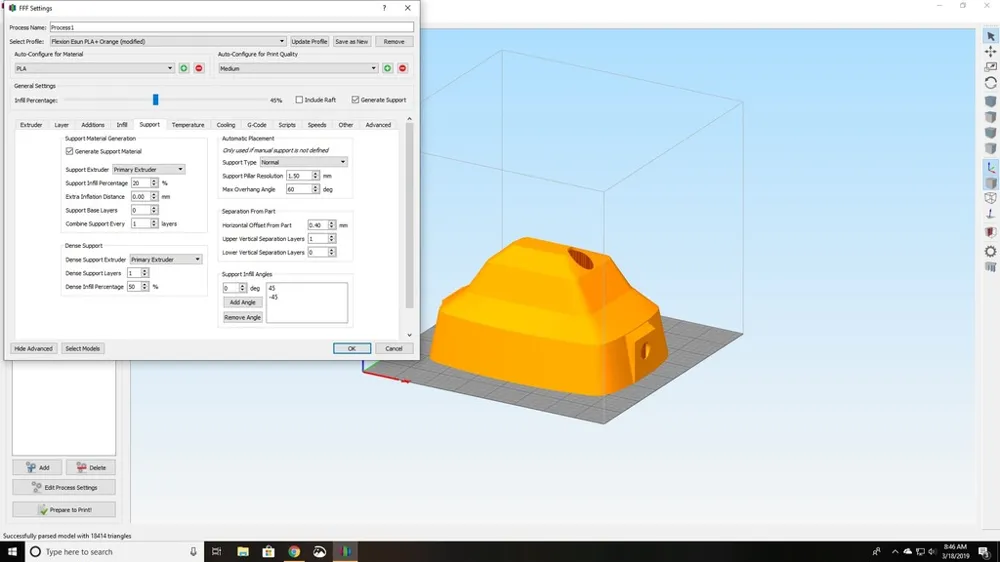1000x562 pixels.
Task: Uncheck the Generate Support checkbox in General Settings
Action: (x=355, y=100)
